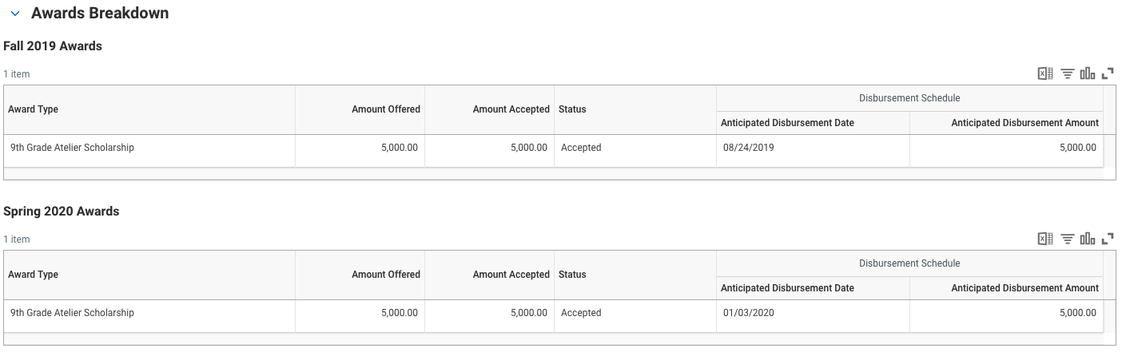1130x360 pixels.
Task: Click Amount Offered header in Fall 2019 table
Action: click(x=386, y=109)
